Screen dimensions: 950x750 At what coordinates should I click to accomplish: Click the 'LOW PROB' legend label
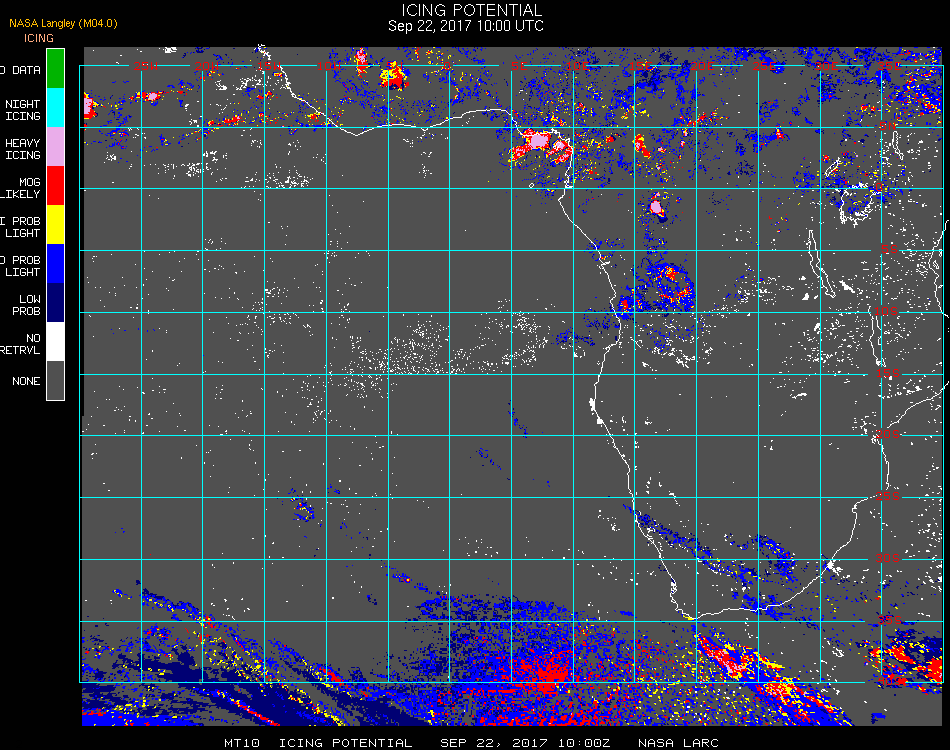click(28, 305)
